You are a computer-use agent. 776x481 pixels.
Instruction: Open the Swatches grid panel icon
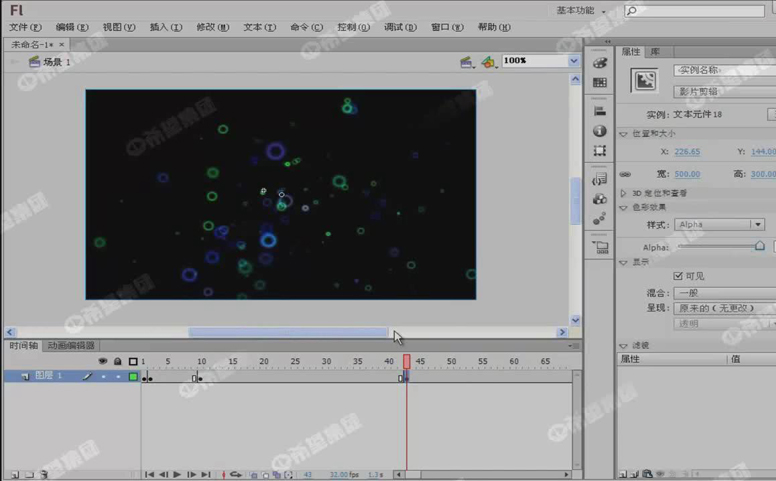click(599, 82)
